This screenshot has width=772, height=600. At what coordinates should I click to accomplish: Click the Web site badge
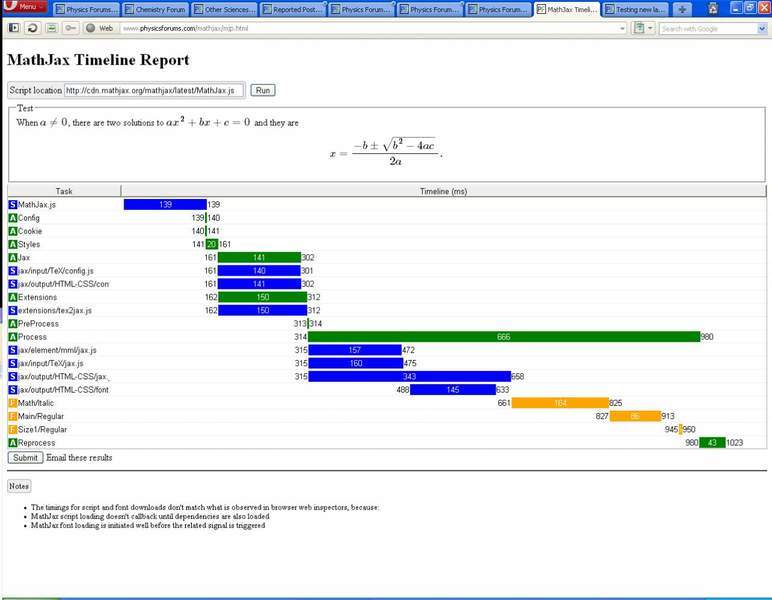click(x=100, y=28)
